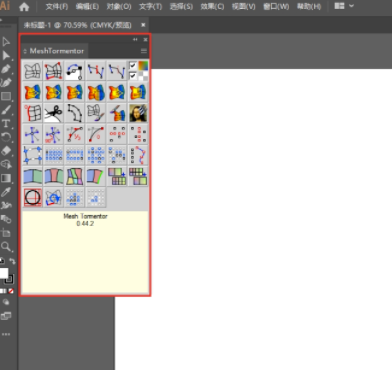Screen dimensions: 392x370
Task: Select the Eraser tool
Action: click(6, 151)
